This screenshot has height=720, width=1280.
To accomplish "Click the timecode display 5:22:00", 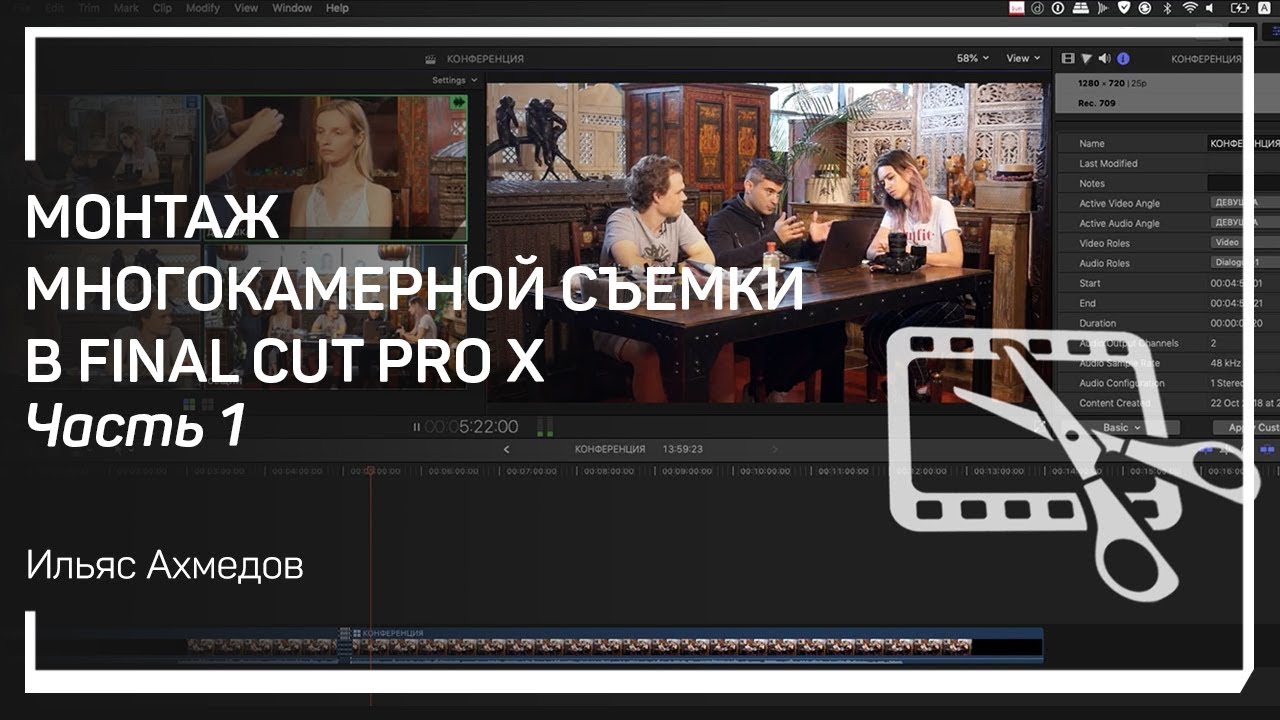I will point(488,427).
